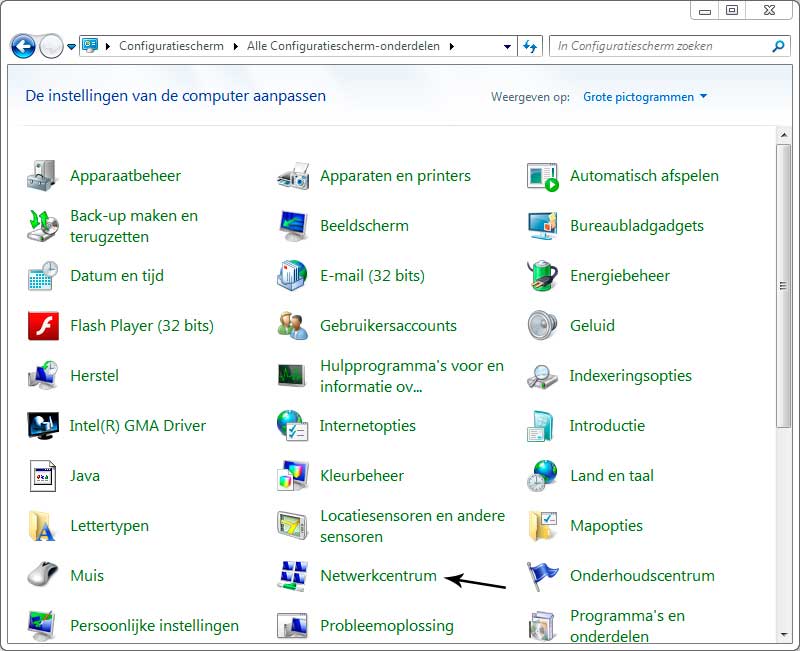Click the greyed Forward navigation button
The height and width of the screenshot is (651, 800).
click(52, 46)
